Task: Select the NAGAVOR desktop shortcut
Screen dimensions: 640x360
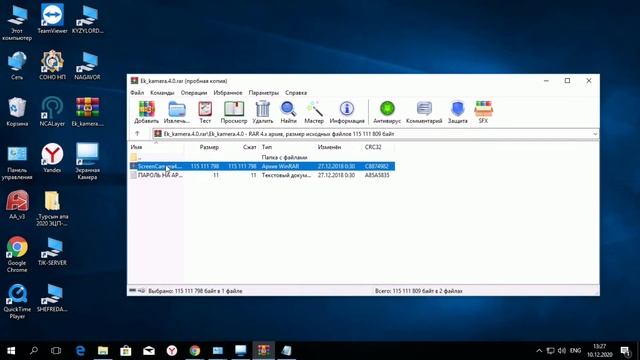Action: (x=87, y=65)
